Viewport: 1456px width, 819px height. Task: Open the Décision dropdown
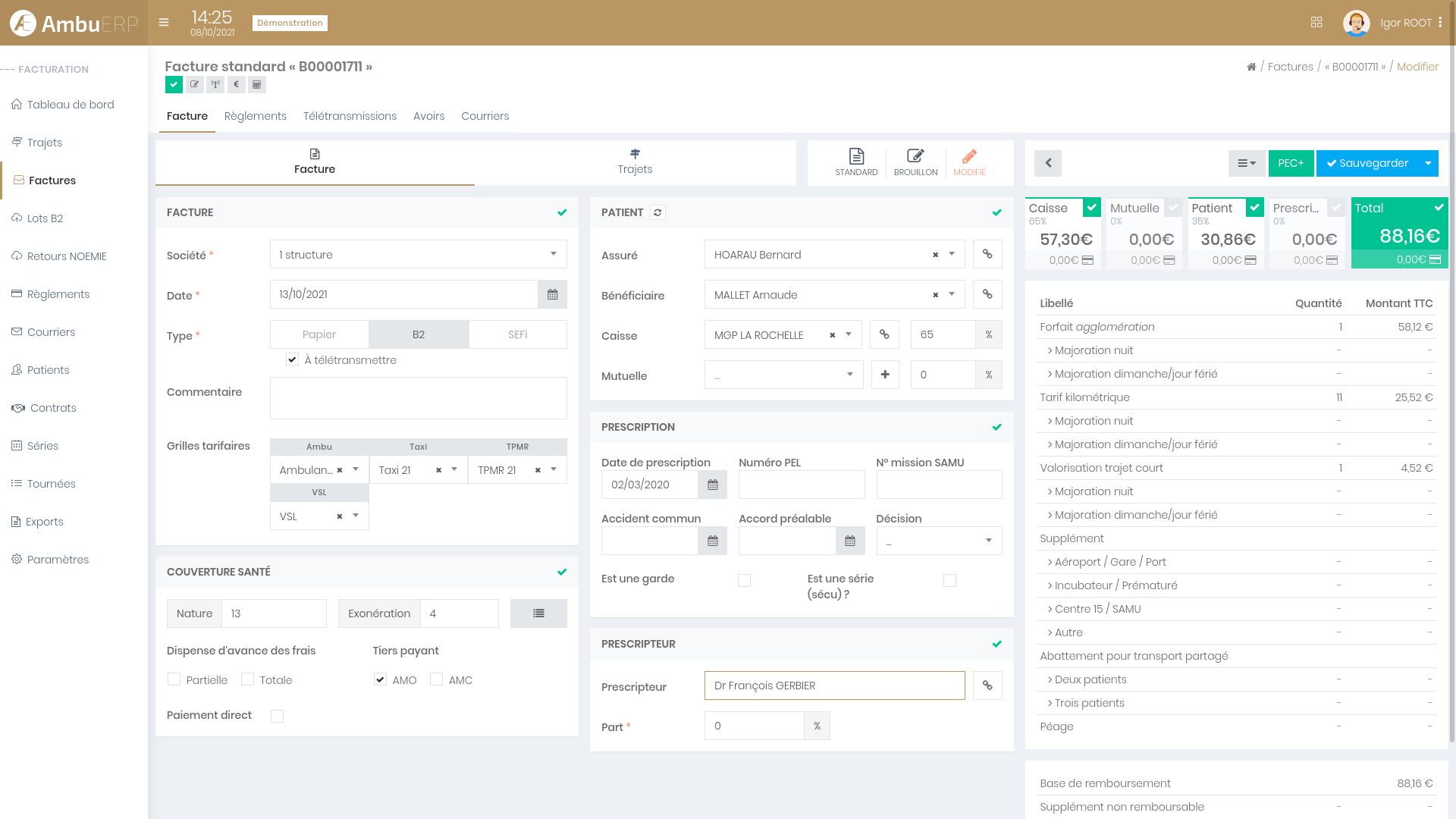[939, 541]
